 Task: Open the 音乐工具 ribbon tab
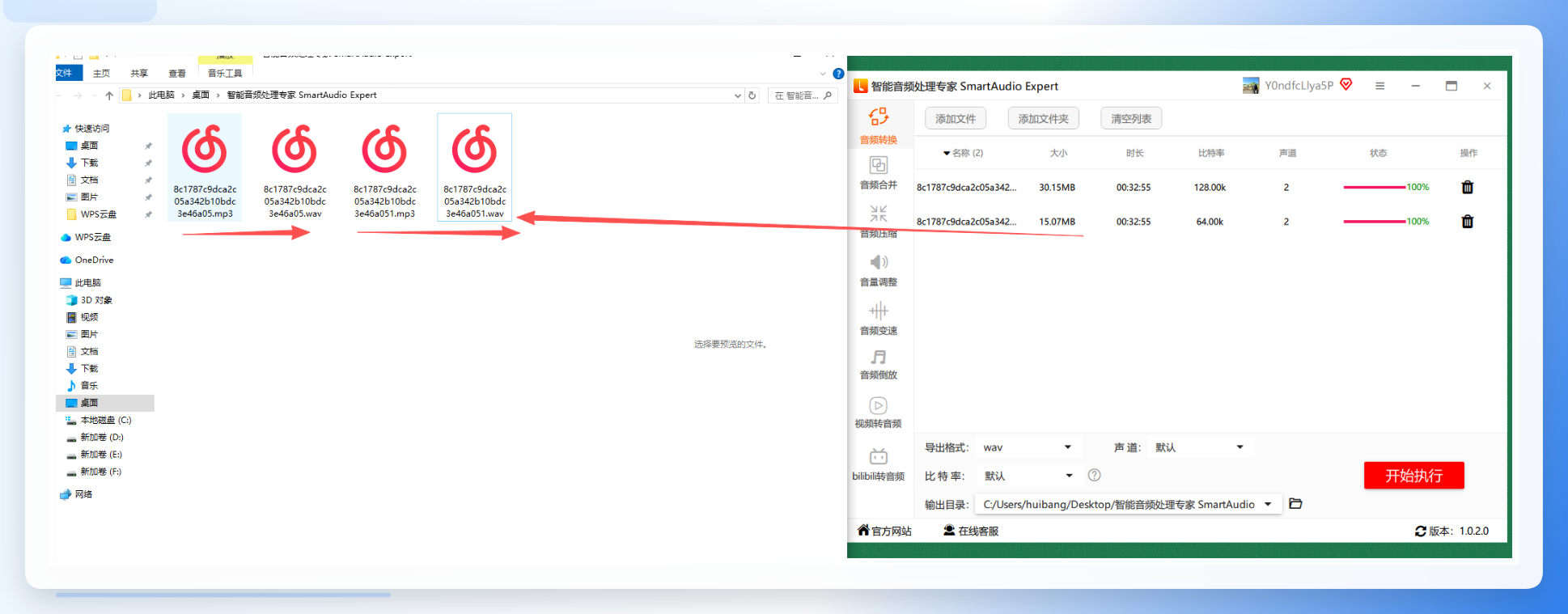point(225,74)
